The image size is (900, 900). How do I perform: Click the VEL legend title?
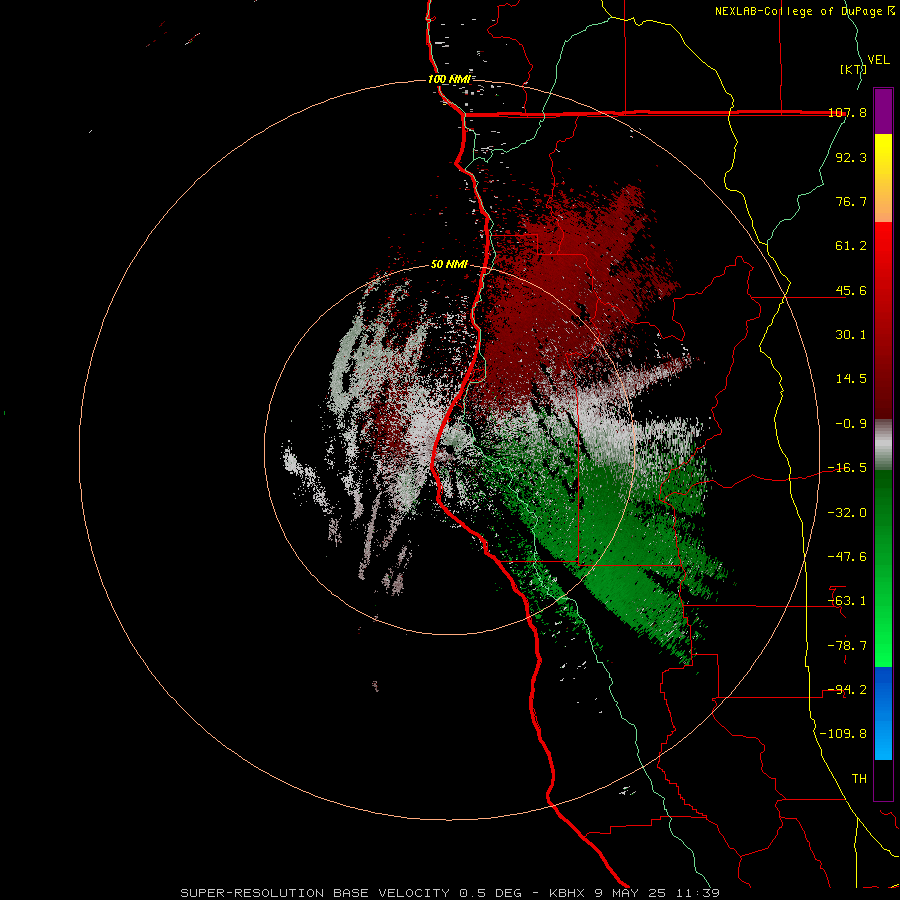pos(878,60)
